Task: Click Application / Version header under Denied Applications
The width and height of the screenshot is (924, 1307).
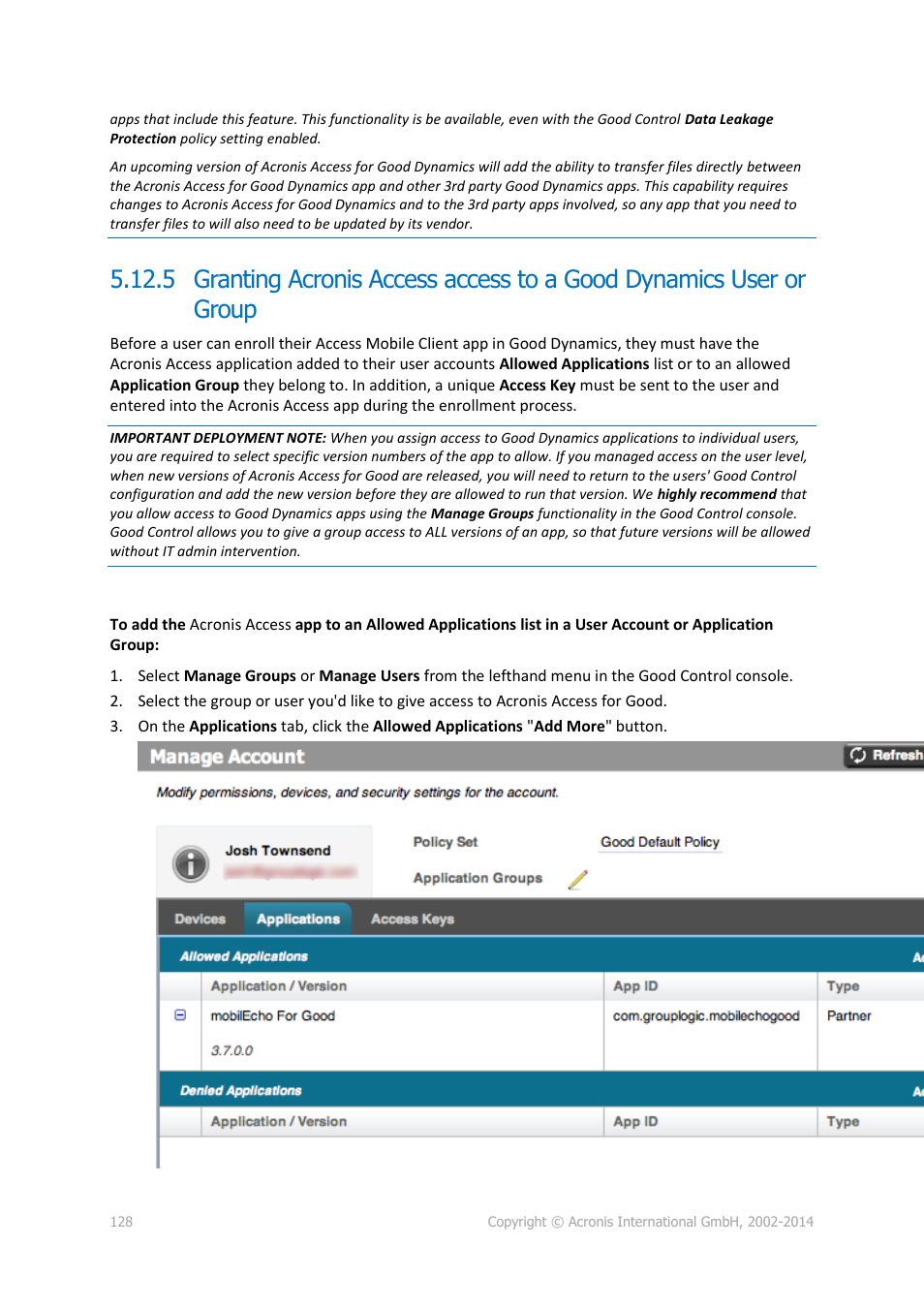Action: (279, 1122)
